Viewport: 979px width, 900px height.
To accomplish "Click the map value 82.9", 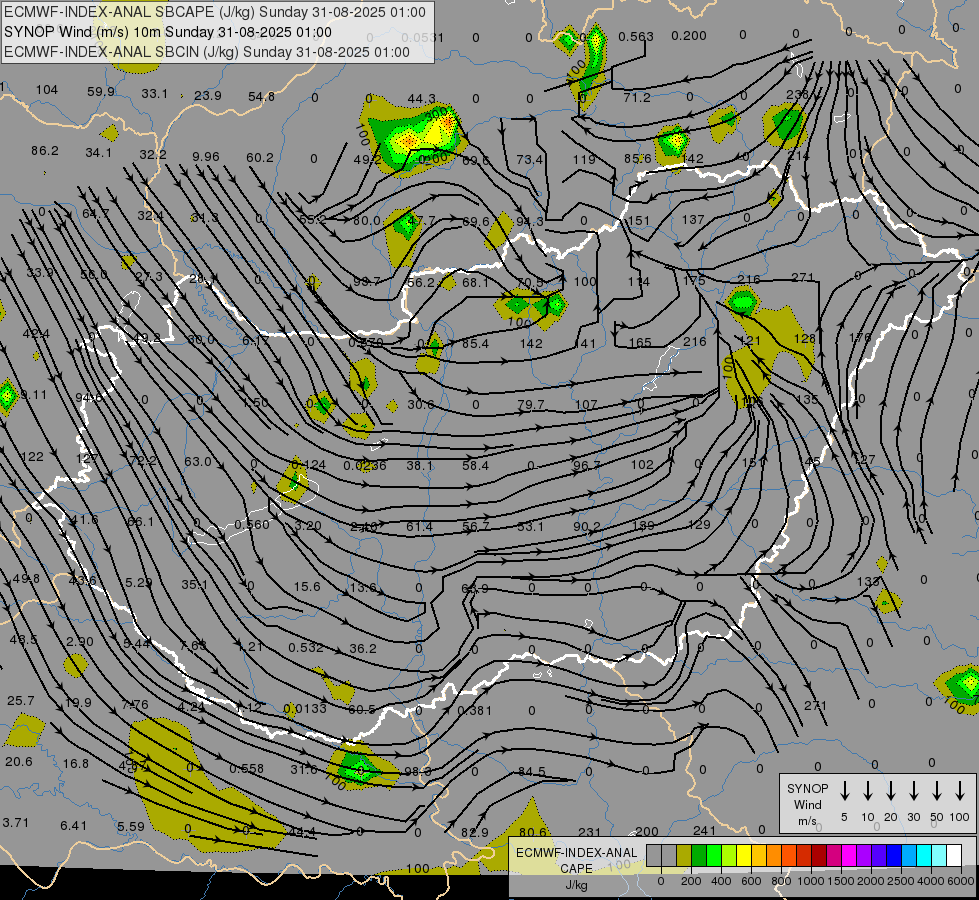I will tap(475, 833).
